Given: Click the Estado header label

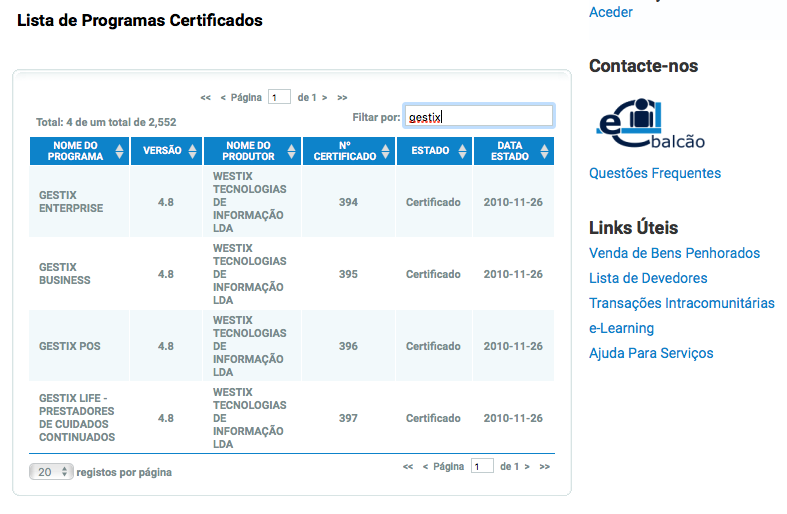Looking at the screenshot, I should [x=430, y=151].
